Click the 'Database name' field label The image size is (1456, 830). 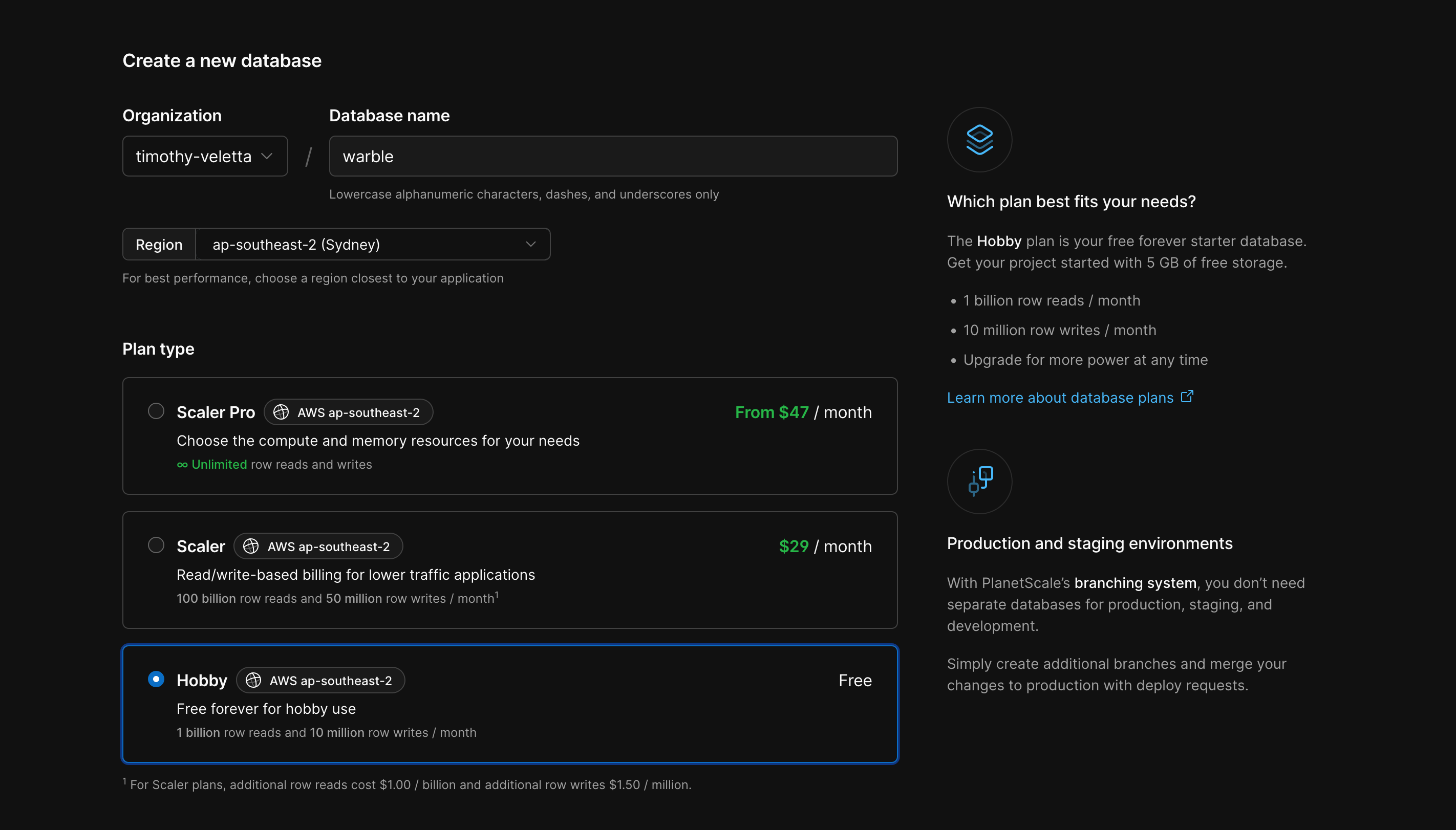point(390,116)
